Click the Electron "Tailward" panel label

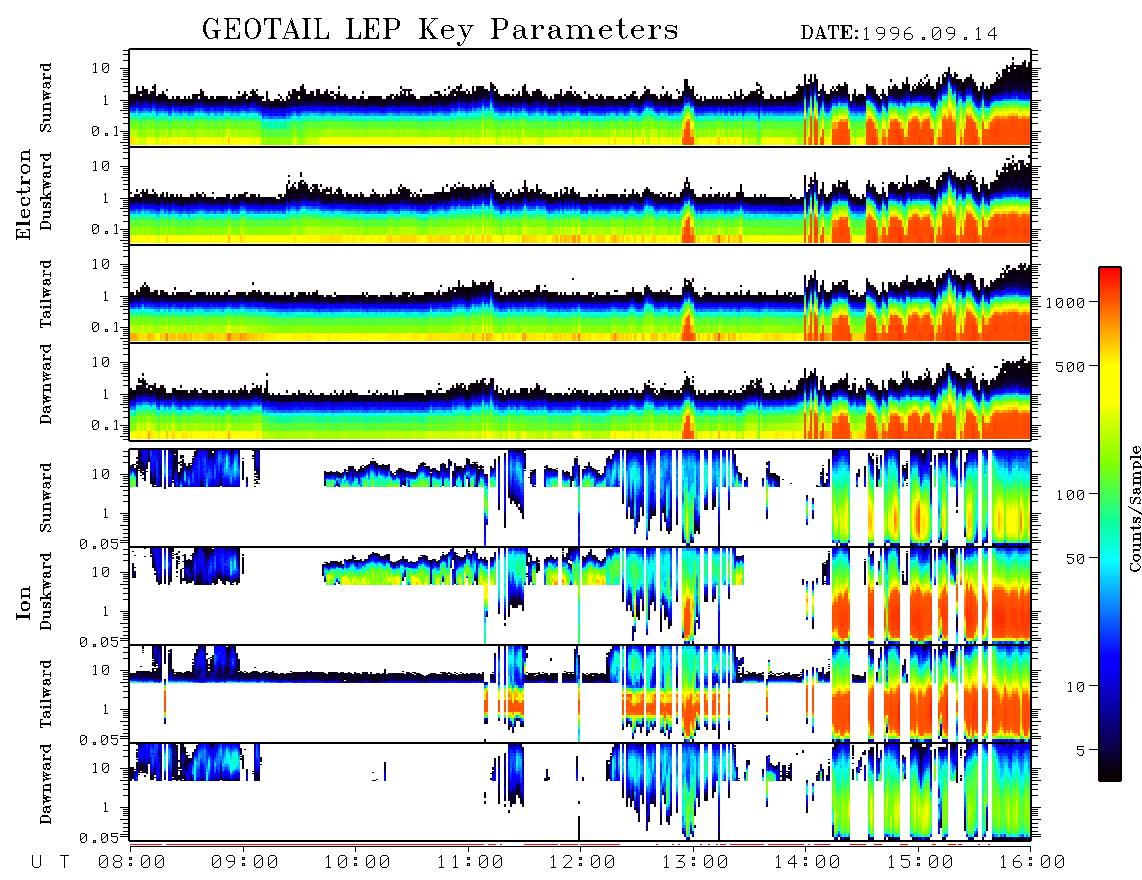point(46,294)
